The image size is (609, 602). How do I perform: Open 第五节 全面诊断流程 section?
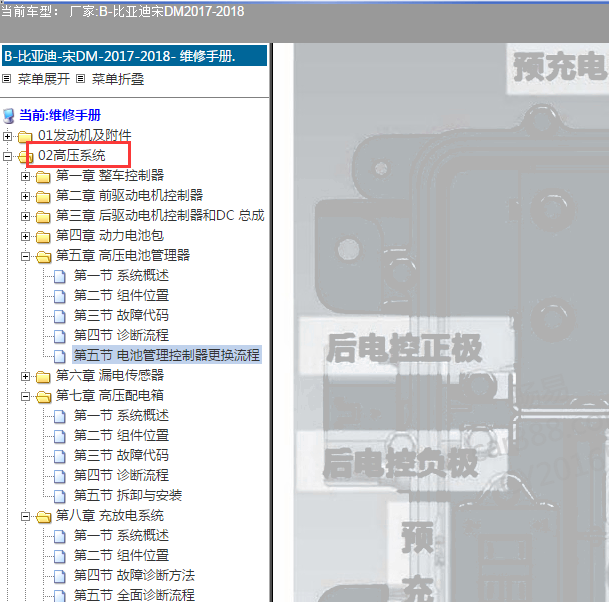click(x=134, y=595)
